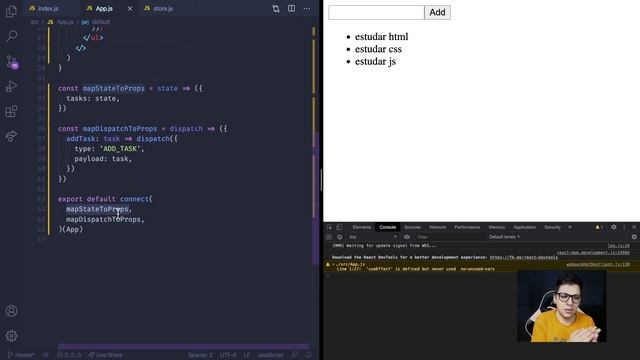Click the presenter webcam thumbnail
The image size is (640, 360).
point(561,306)
